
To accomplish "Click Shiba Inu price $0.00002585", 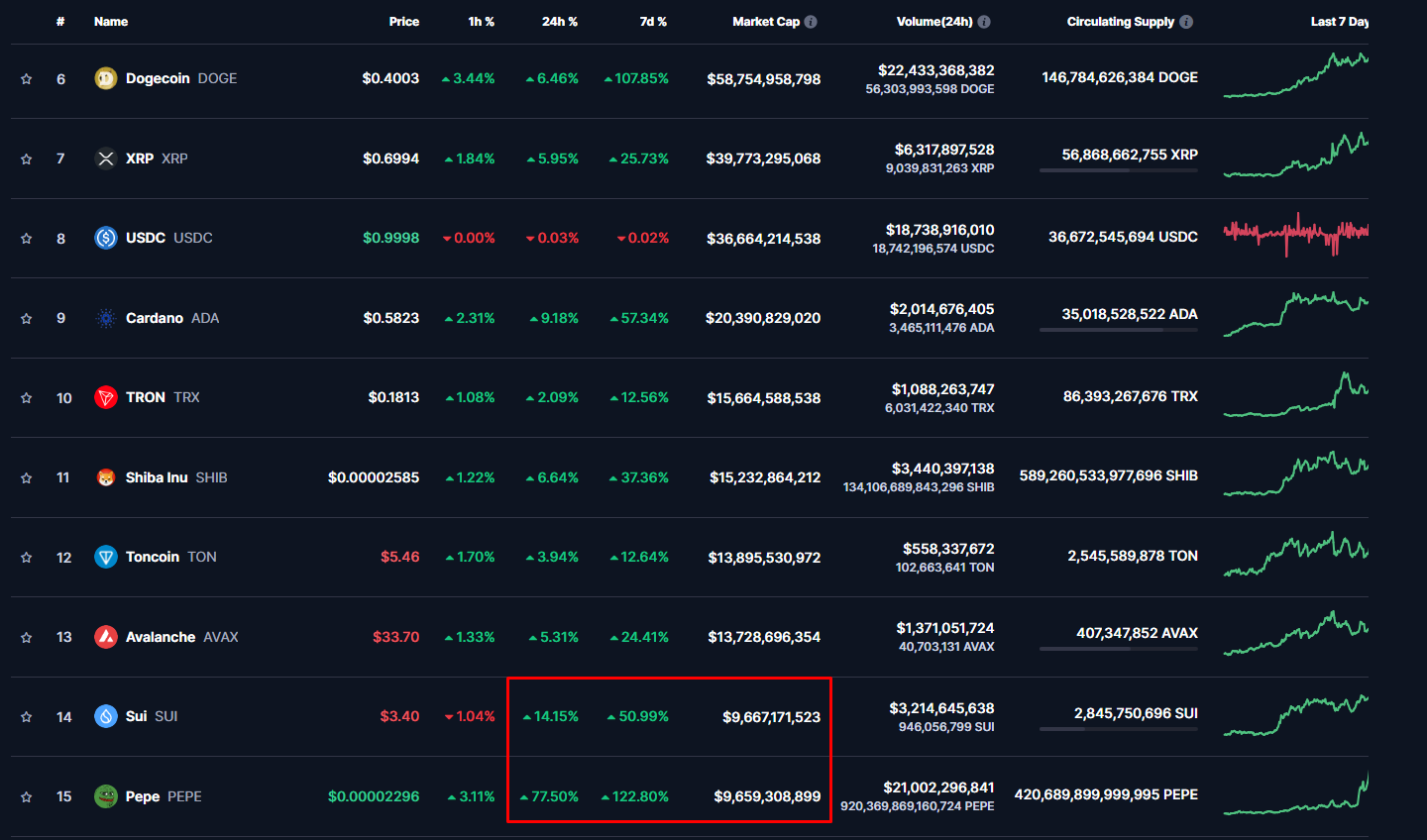I will 374,477.
